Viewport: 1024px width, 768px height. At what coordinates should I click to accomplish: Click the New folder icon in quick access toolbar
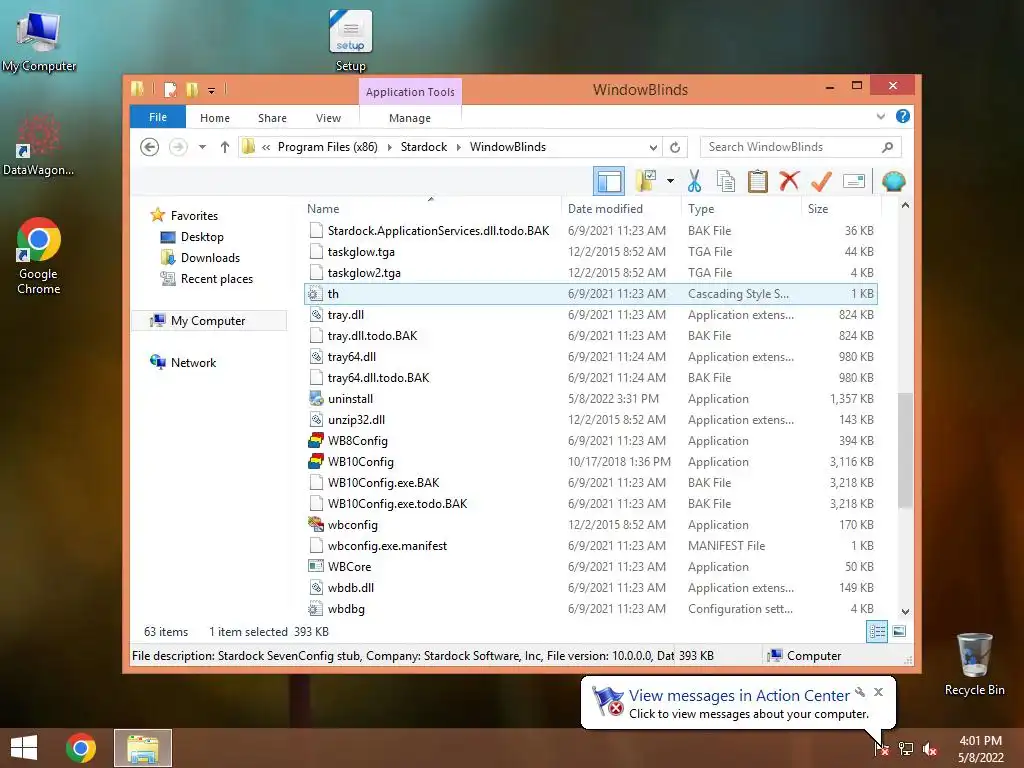(191, 89)
